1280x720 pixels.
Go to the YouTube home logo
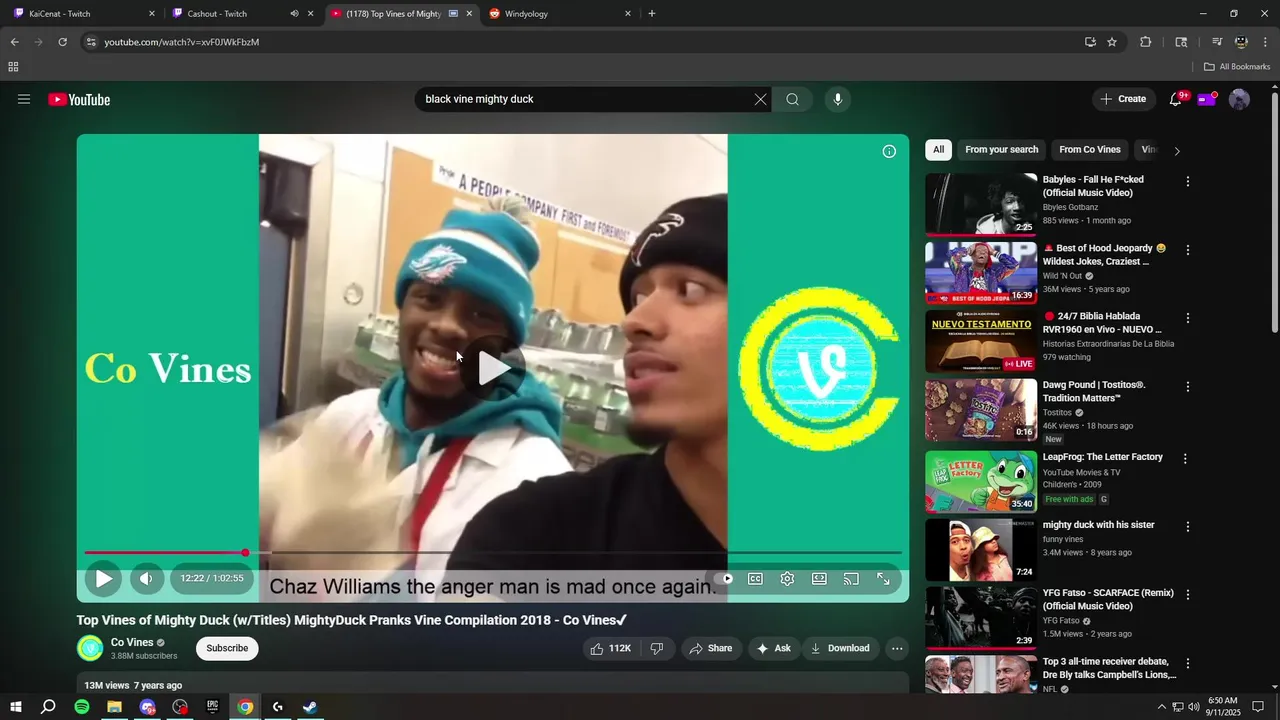point(79,99)
